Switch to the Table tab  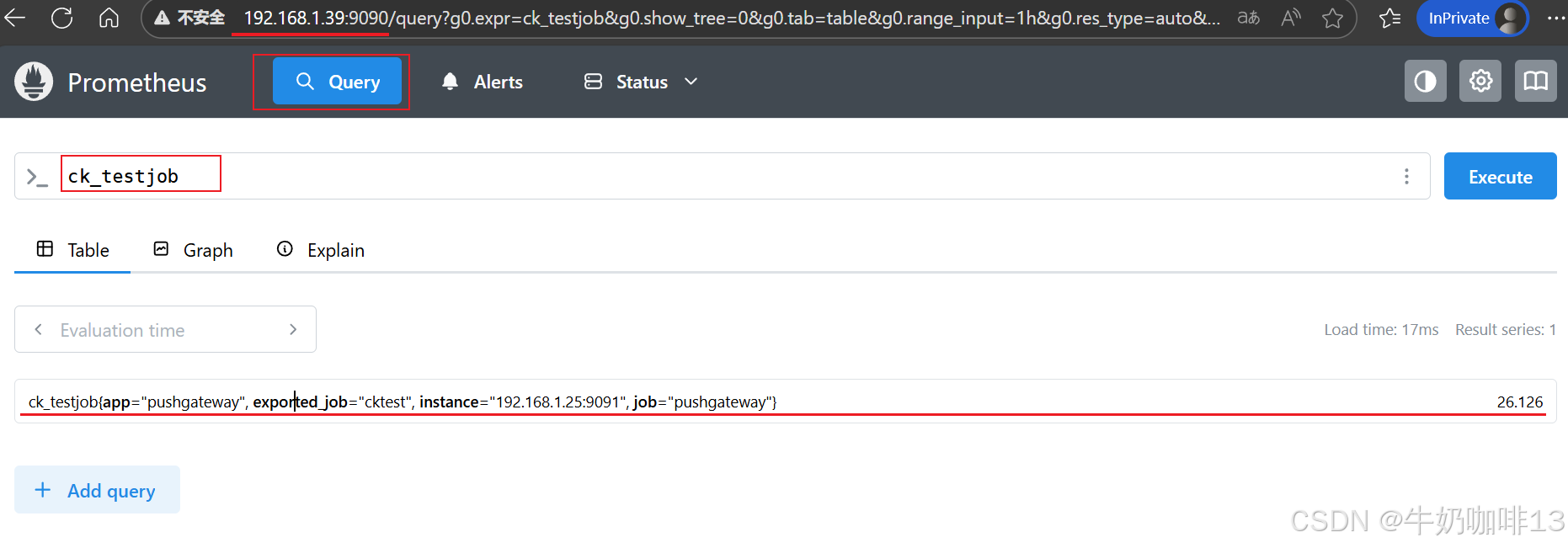tap(72, 250)
